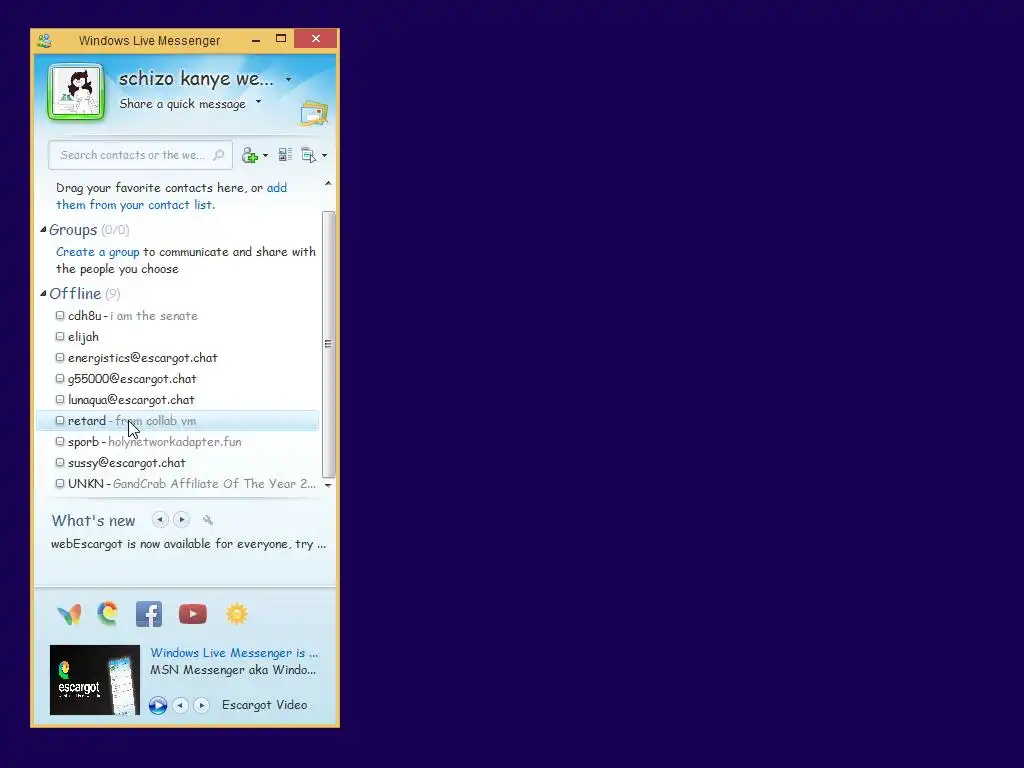Open the YouTube icon

click(x=193, y=614)
